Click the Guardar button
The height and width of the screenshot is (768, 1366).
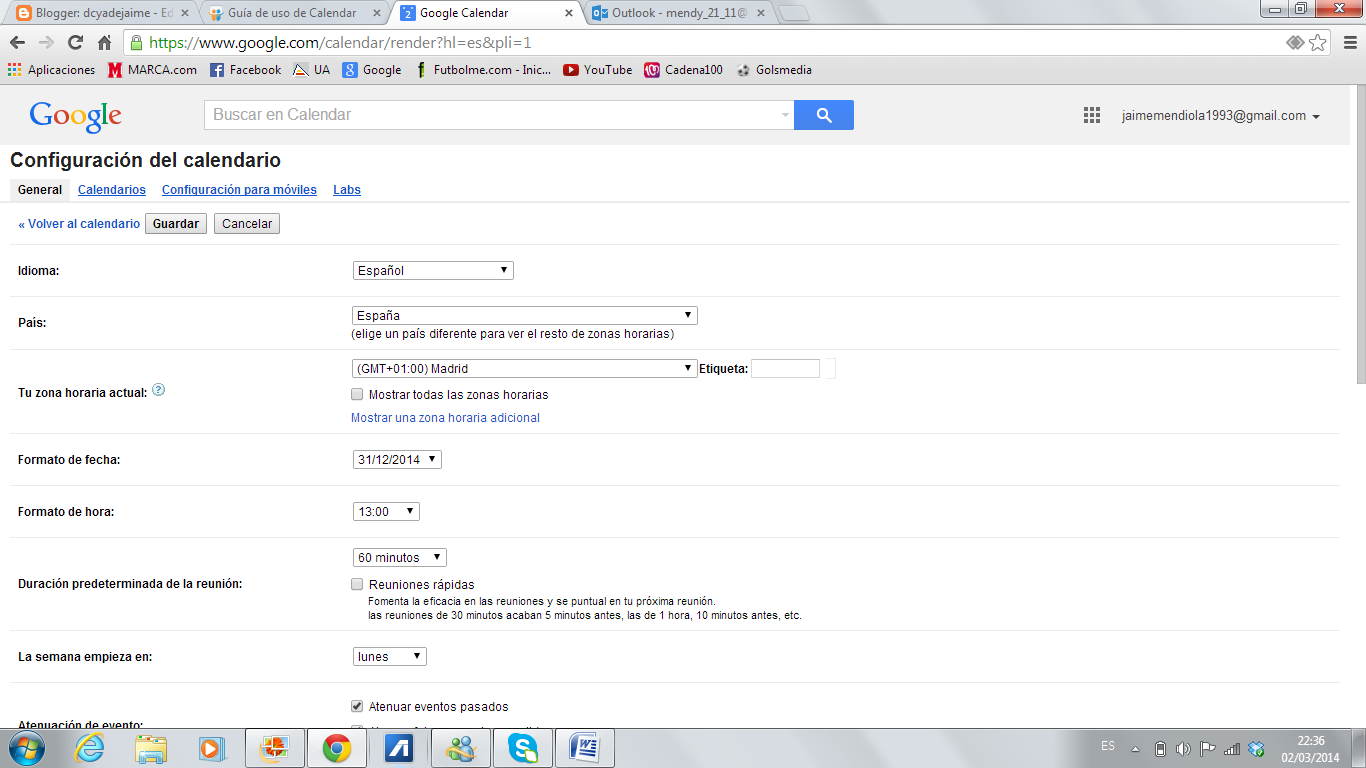176,224
